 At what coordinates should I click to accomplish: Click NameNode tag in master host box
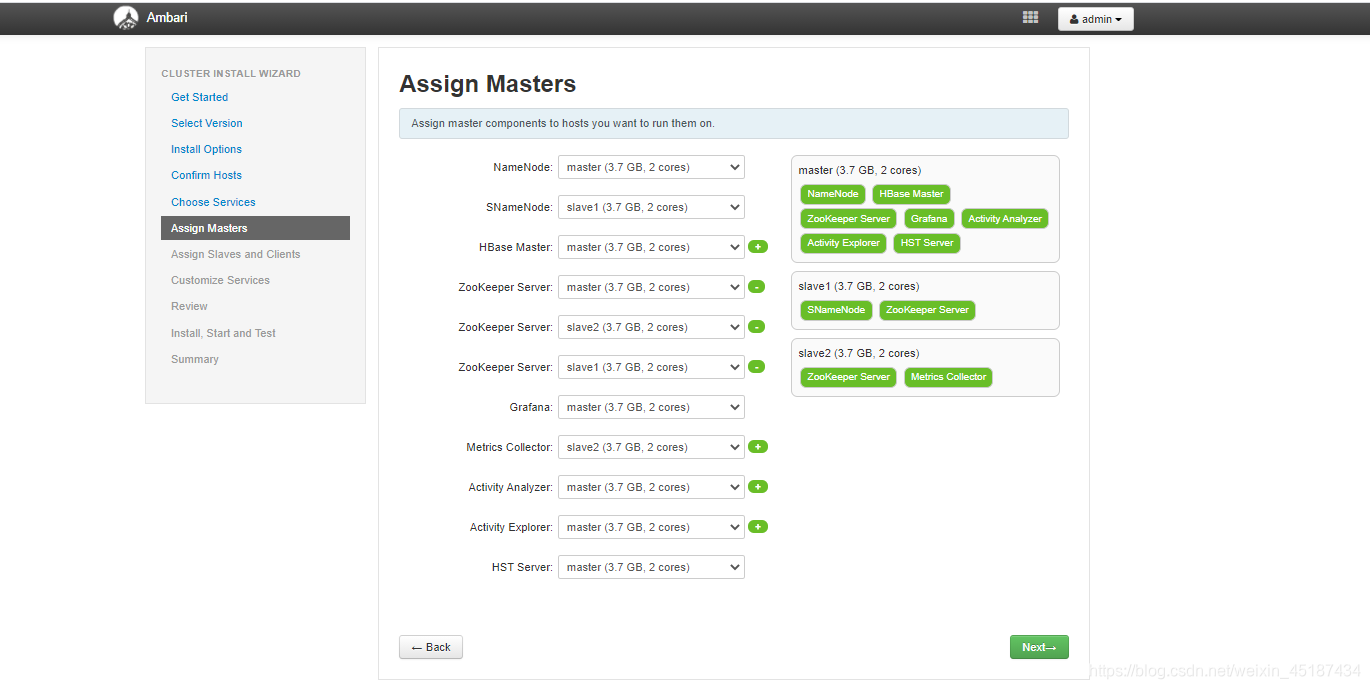(833, 194)
